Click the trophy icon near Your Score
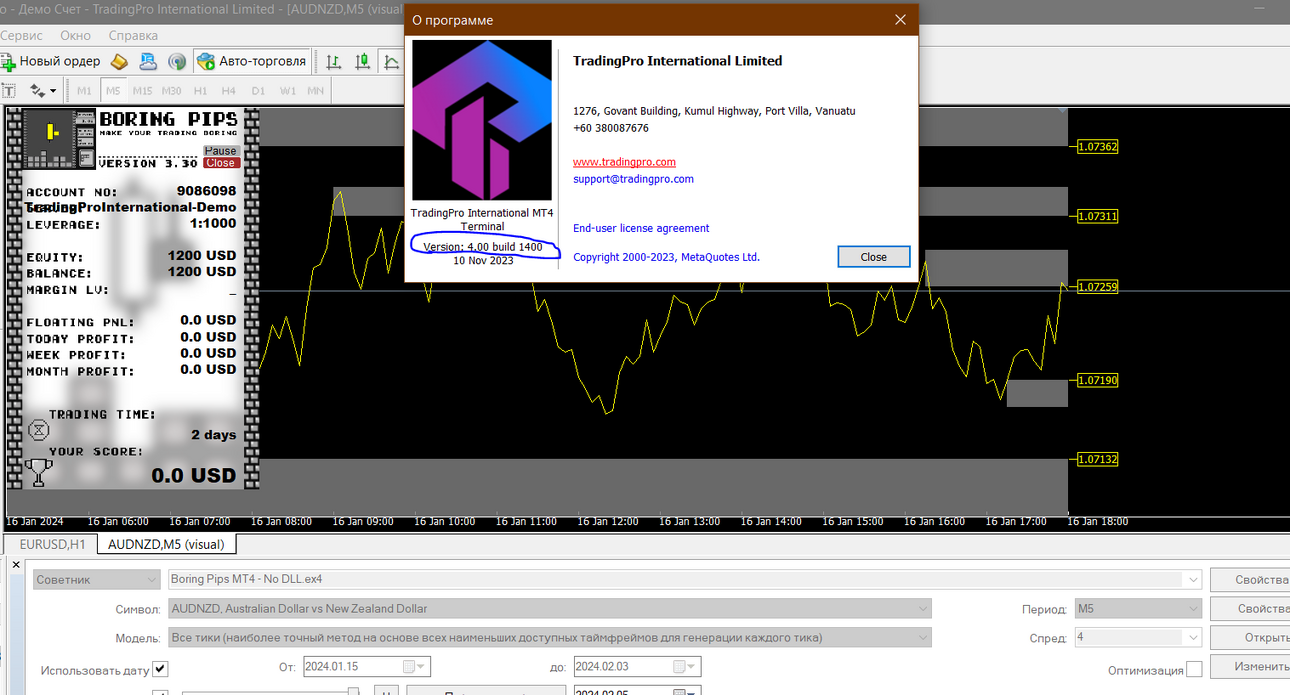Image resolution: width=1290 pixels, height=695 pixels. pos(39,472)
